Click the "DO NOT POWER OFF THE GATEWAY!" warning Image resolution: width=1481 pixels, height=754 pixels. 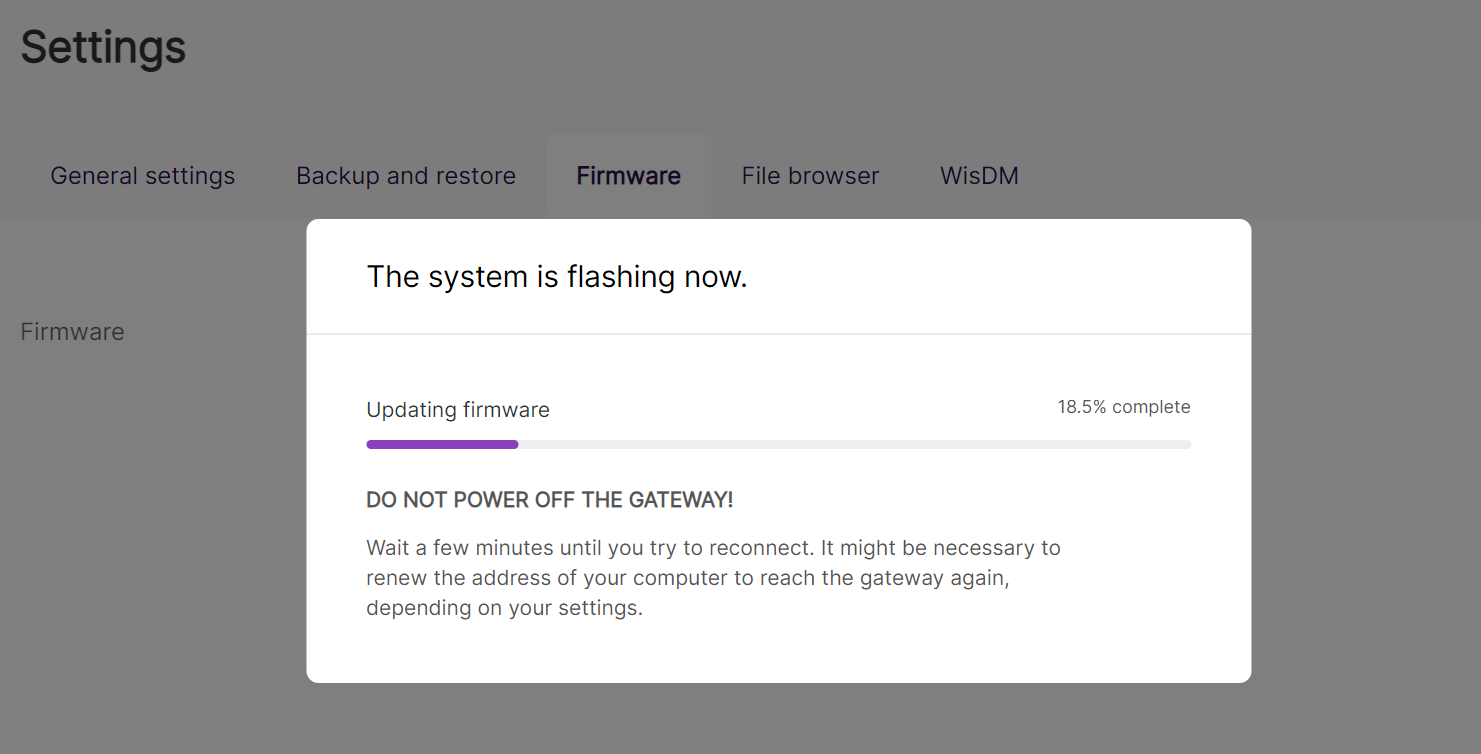point(549,500)
